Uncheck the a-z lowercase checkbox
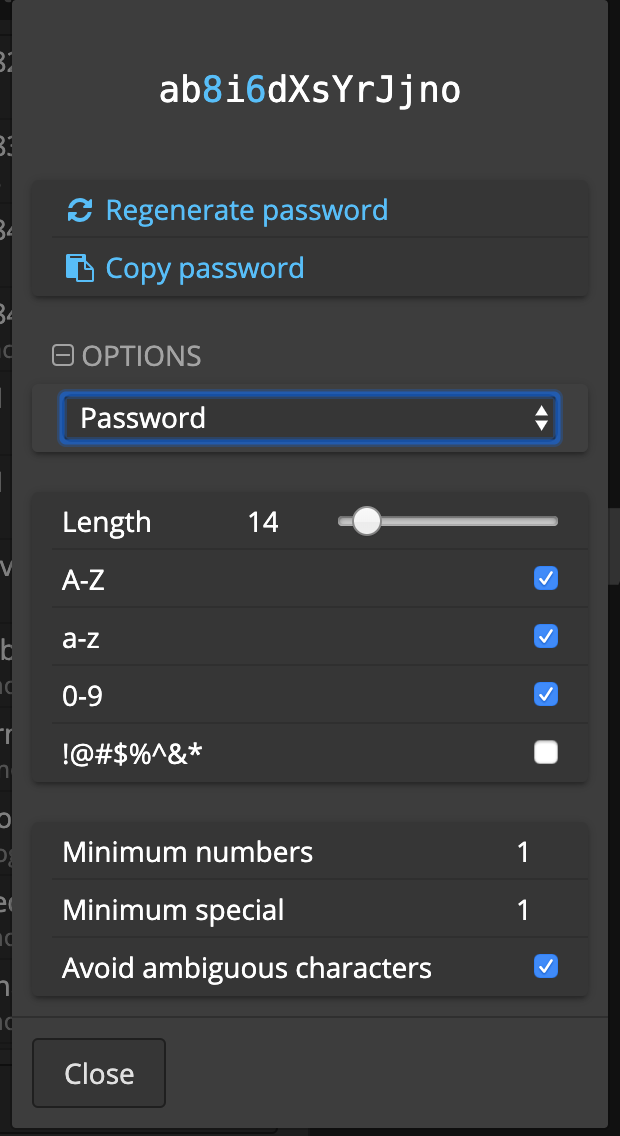620x1136 pixels. click(546, 636)
